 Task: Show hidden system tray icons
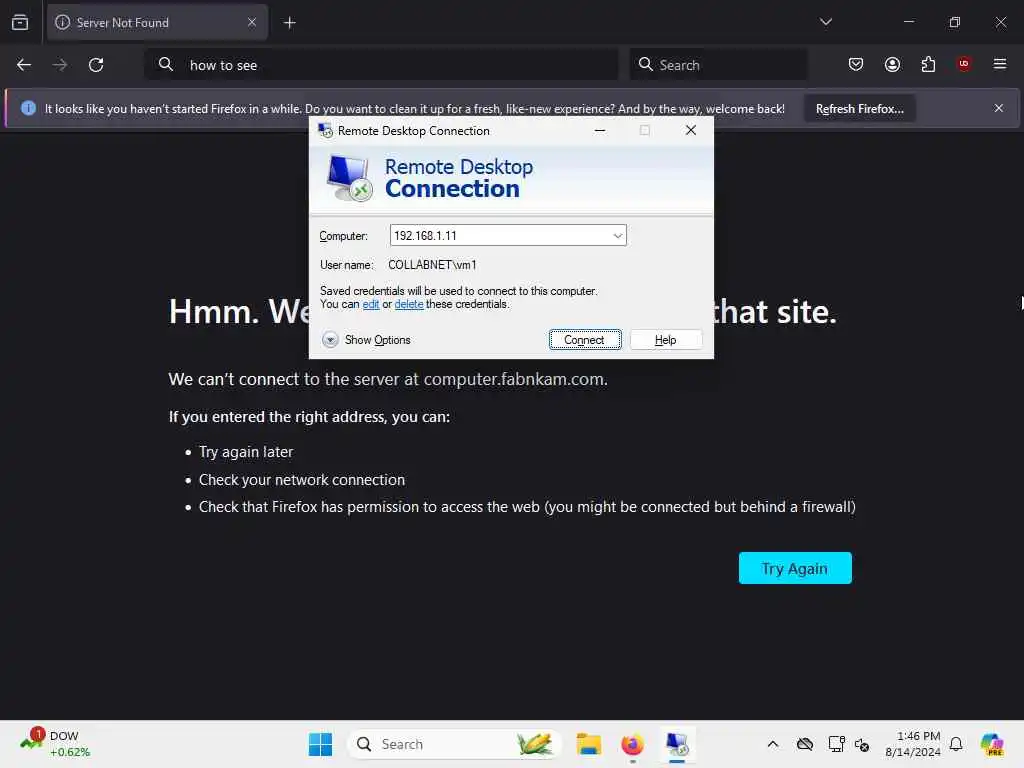(773, 744)
